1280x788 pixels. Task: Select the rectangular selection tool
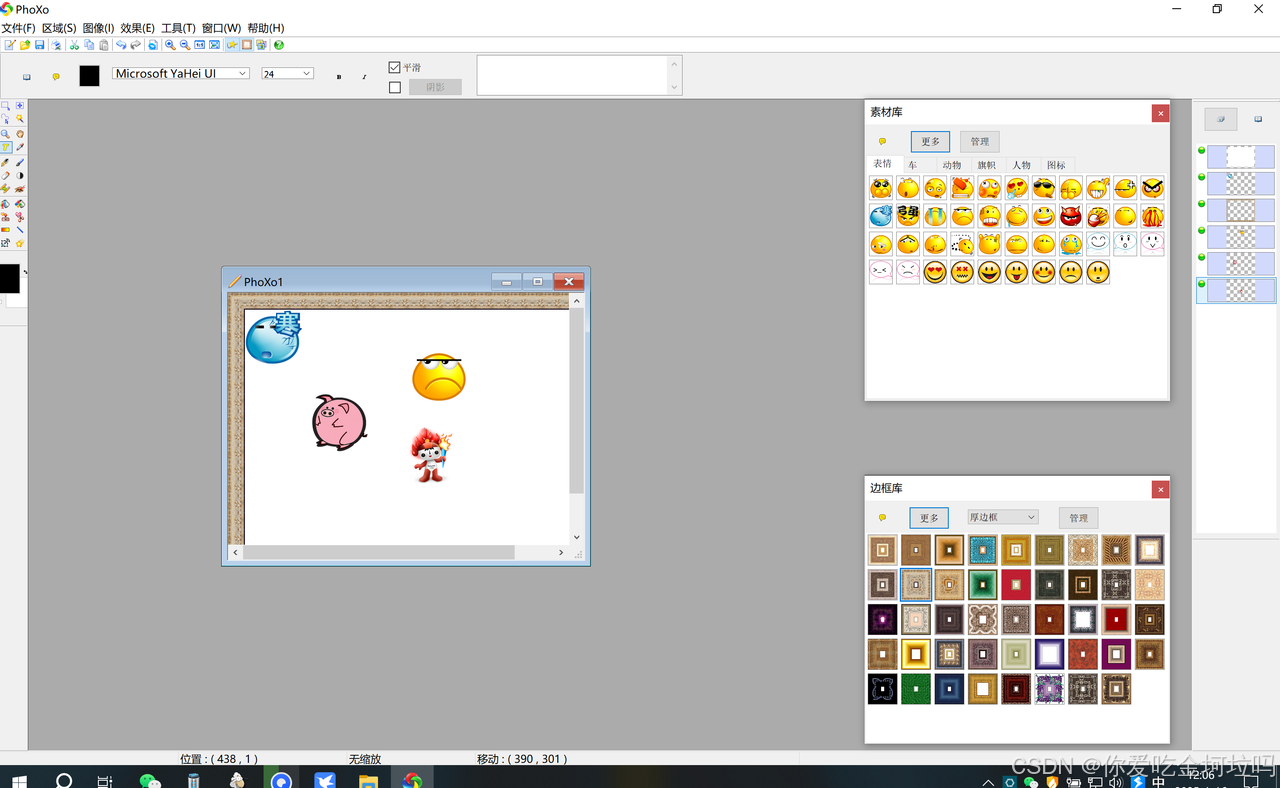5,105
